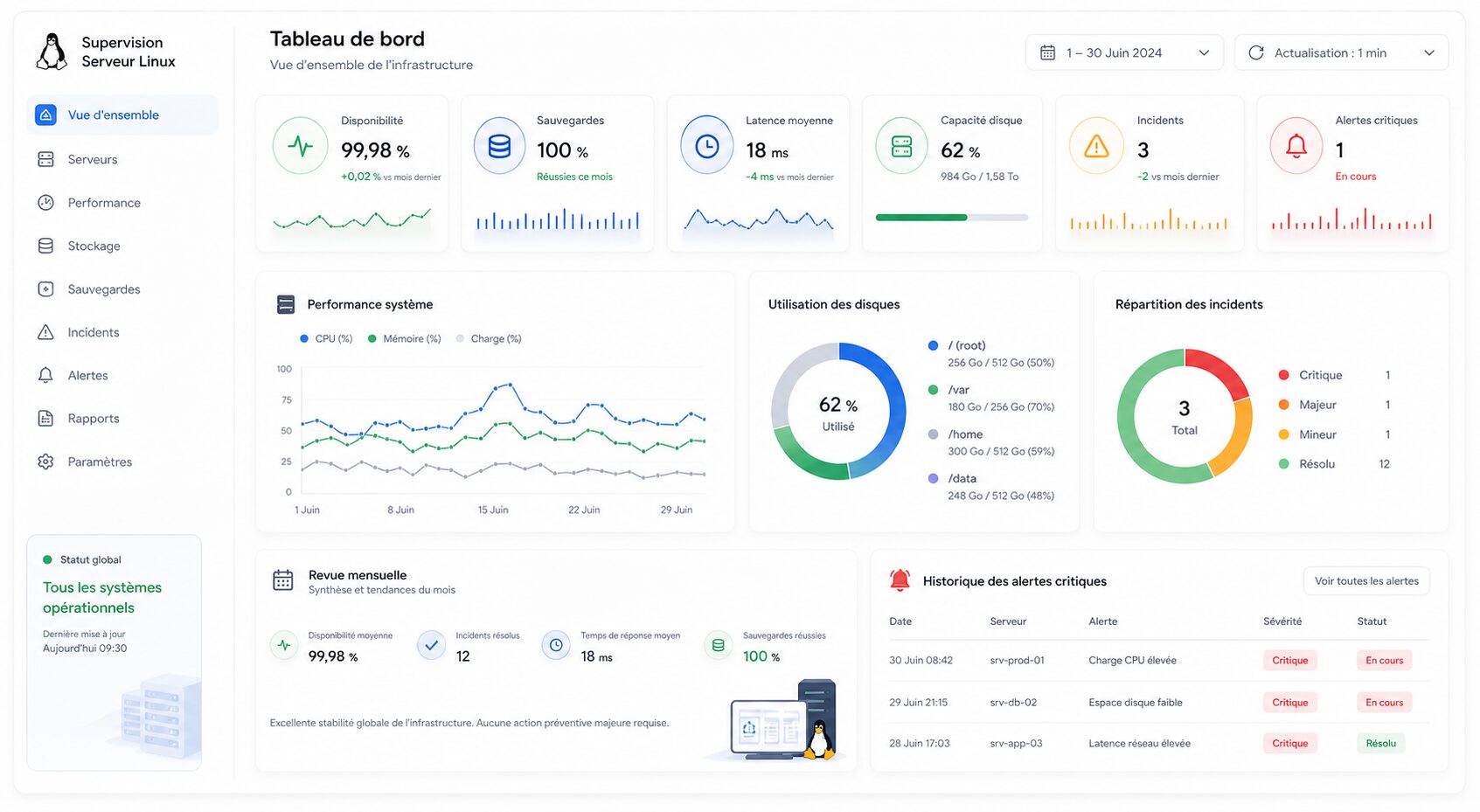Click the Statut global status card
The width and height of the screenshot is (1480, 812).
tap(115, 652)
